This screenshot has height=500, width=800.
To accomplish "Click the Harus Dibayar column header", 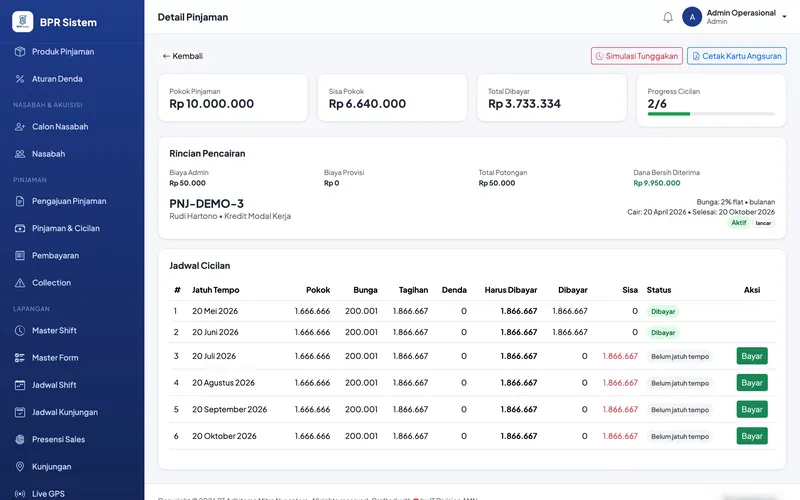I will (511, 290).
